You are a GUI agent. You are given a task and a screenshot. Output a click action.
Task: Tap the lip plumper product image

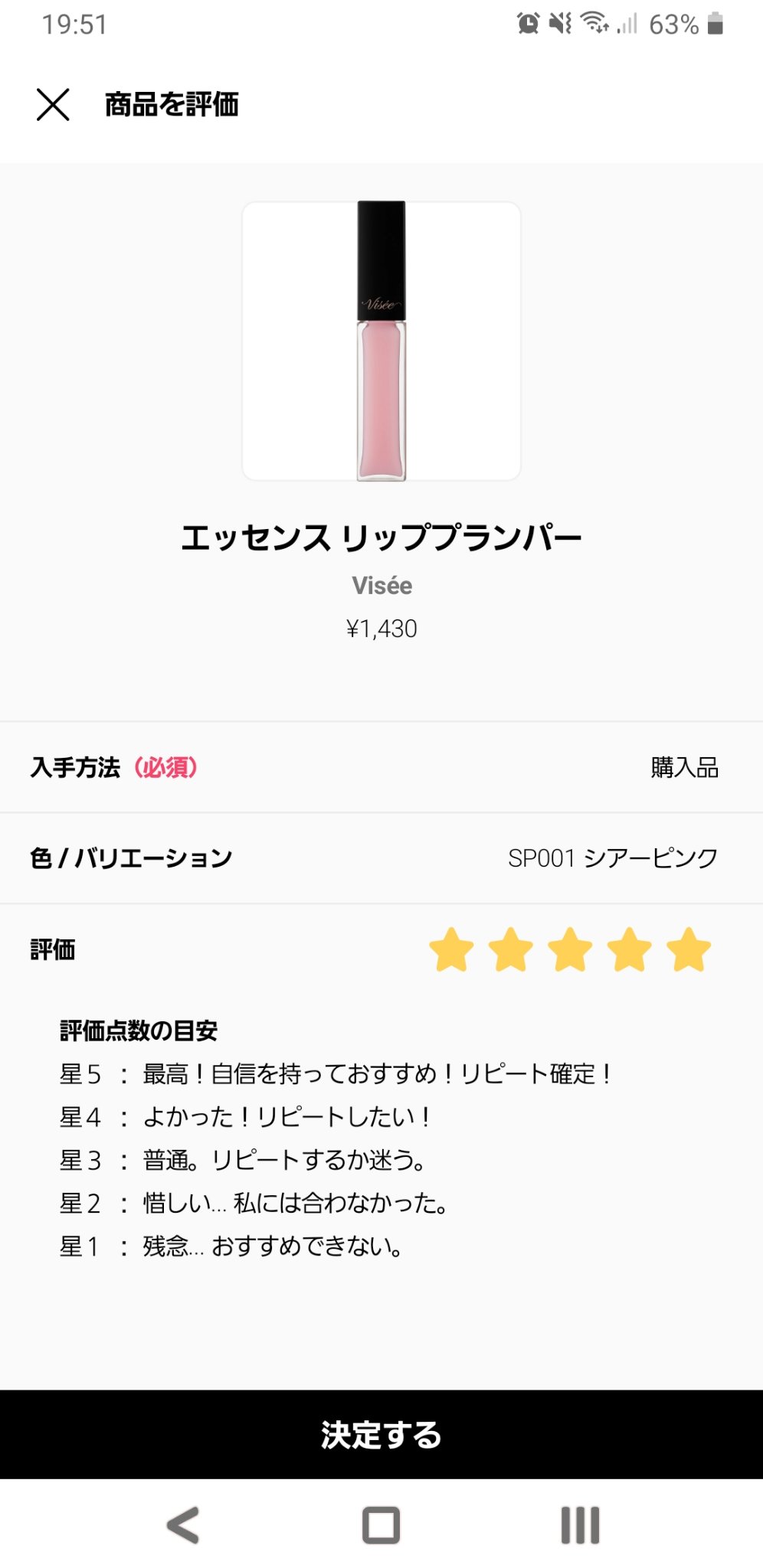[x=381, y=341]
